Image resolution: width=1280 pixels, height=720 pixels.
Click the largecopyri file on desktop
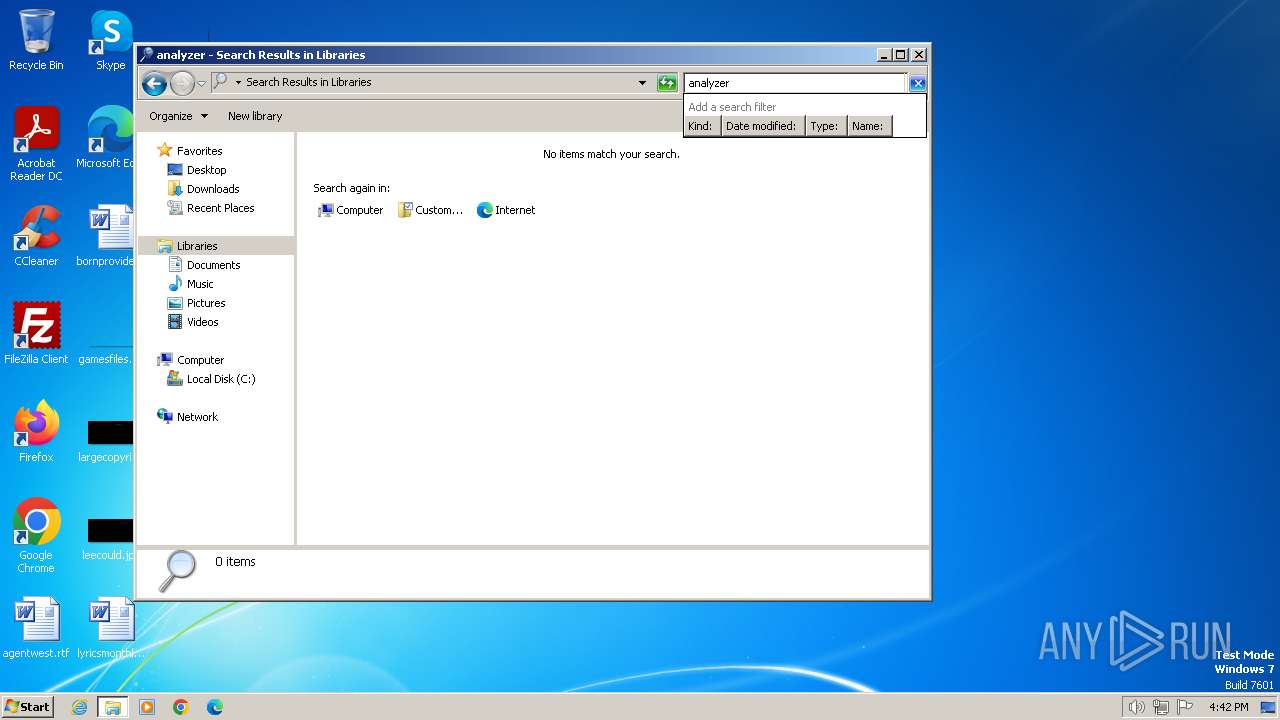pyautogui.click(x=106, y=441)
